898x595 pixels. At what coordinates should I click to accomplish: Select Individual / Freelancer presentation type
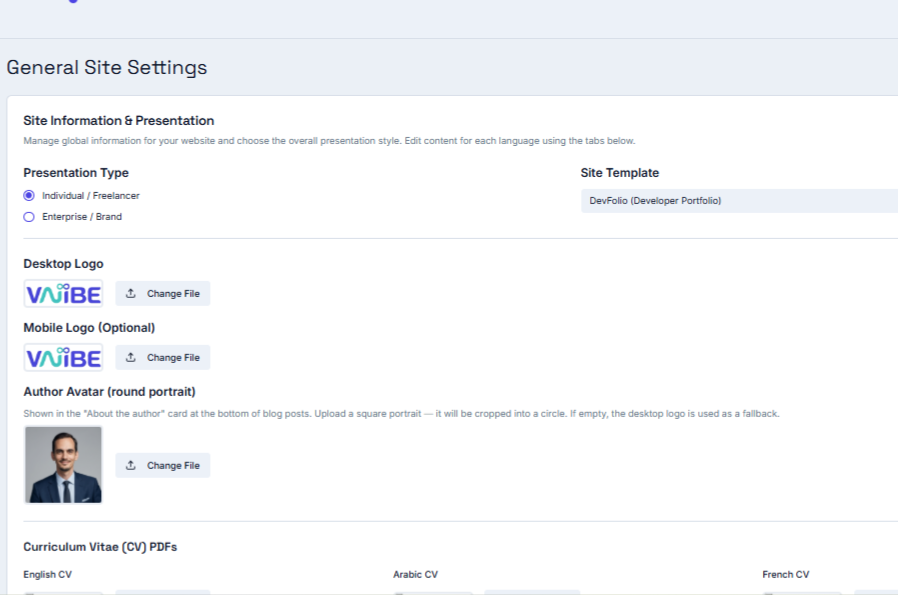pyautogui.click(x=29, y=196)
